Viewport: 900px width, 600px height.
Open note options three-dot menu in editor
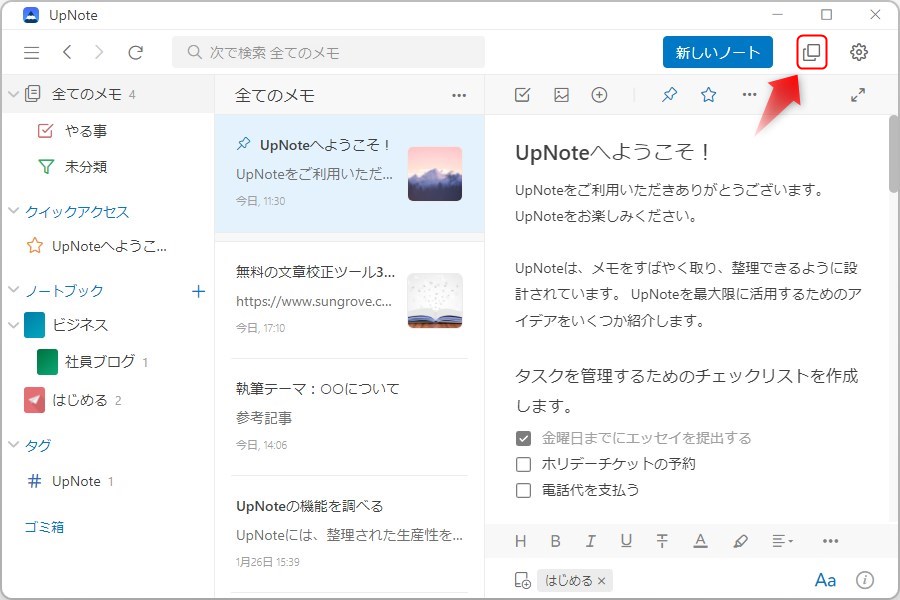click(x=750, y=94)
